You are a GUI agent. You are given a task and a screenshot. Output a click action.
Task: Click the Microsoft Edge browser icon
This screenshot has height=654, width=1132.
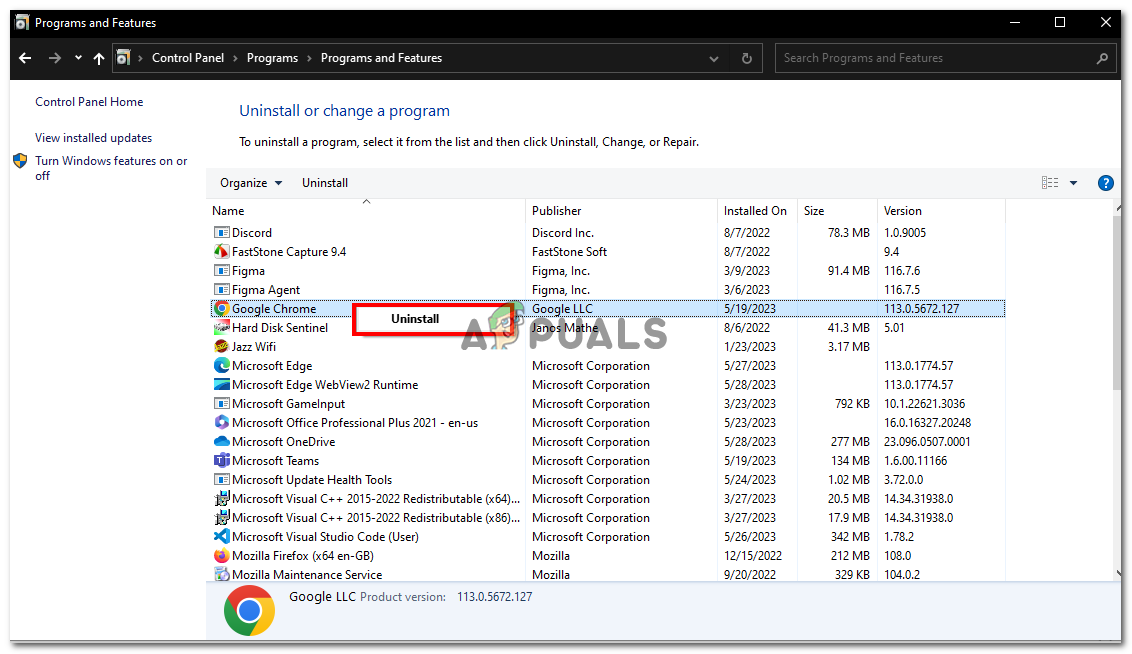[x=222, y=365]
